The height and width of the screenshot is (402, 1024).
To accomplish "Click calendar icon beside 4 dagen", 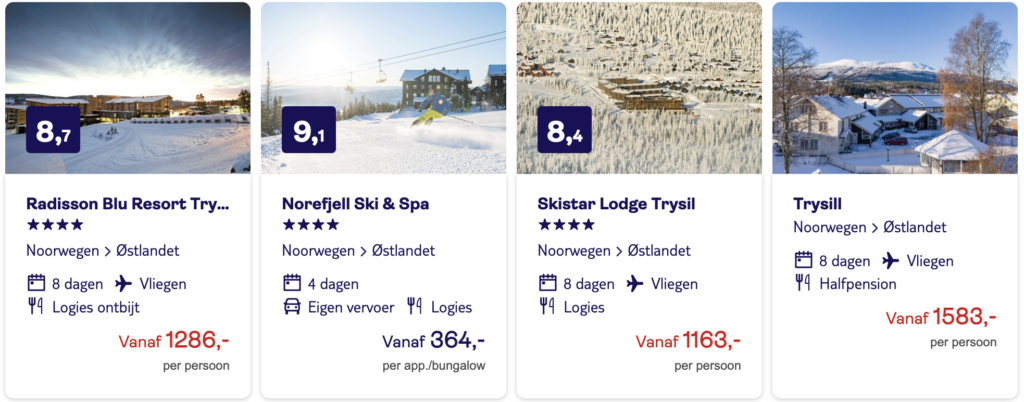I will (x=292, y=283).
